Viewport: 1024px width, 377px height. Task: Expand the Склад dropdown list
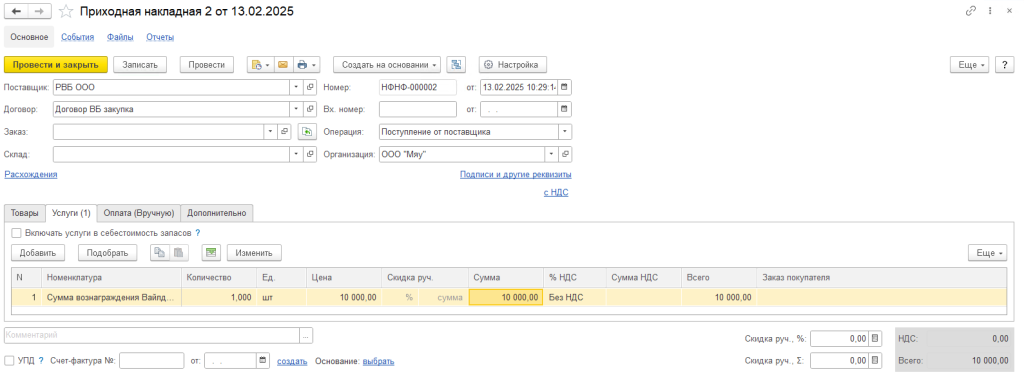pyautogui.click(x=296, y=154)
